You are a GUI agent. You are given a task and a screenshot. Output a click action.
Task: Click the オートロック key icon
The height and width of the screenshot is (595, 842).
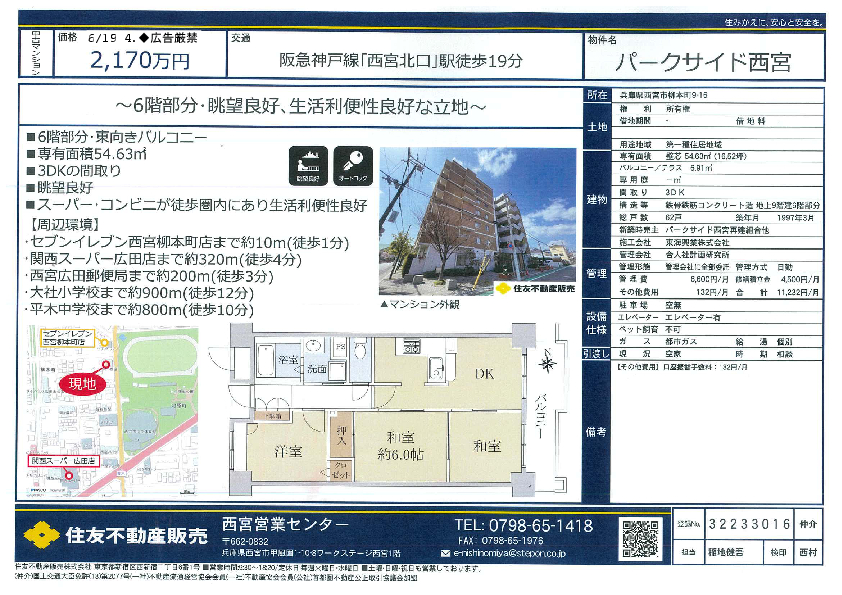(351, 165)
